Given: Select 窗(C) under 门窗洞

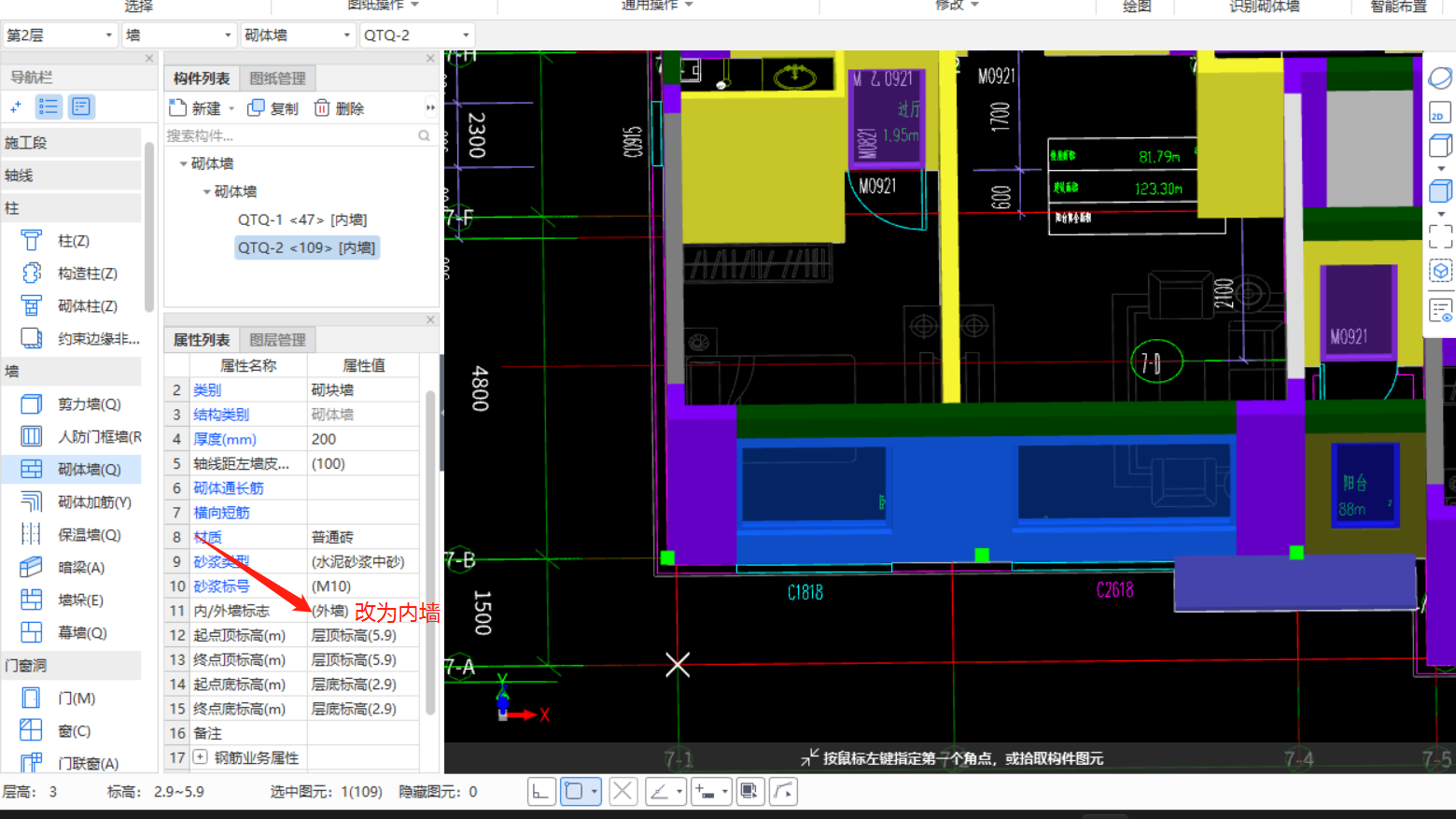Looking at the screenshot, I should 73,731.
